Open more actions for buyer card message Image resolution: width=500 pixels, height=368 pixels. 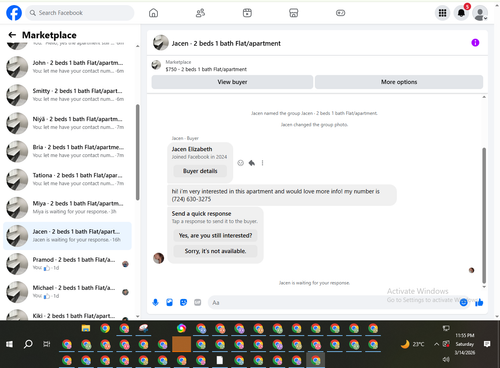click(262, 163)
